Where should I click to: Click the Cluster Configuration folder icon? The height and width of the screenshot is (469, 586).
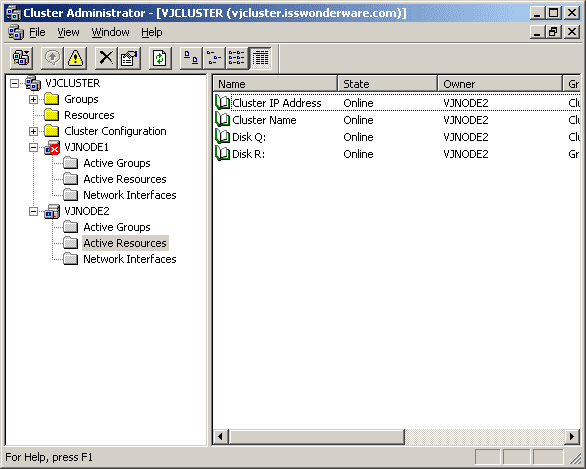[52, 131]
